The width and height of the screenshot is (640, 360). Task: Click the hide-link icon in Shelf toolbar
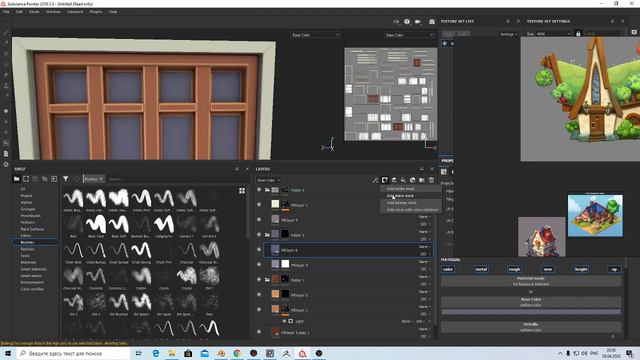point(44,179)
